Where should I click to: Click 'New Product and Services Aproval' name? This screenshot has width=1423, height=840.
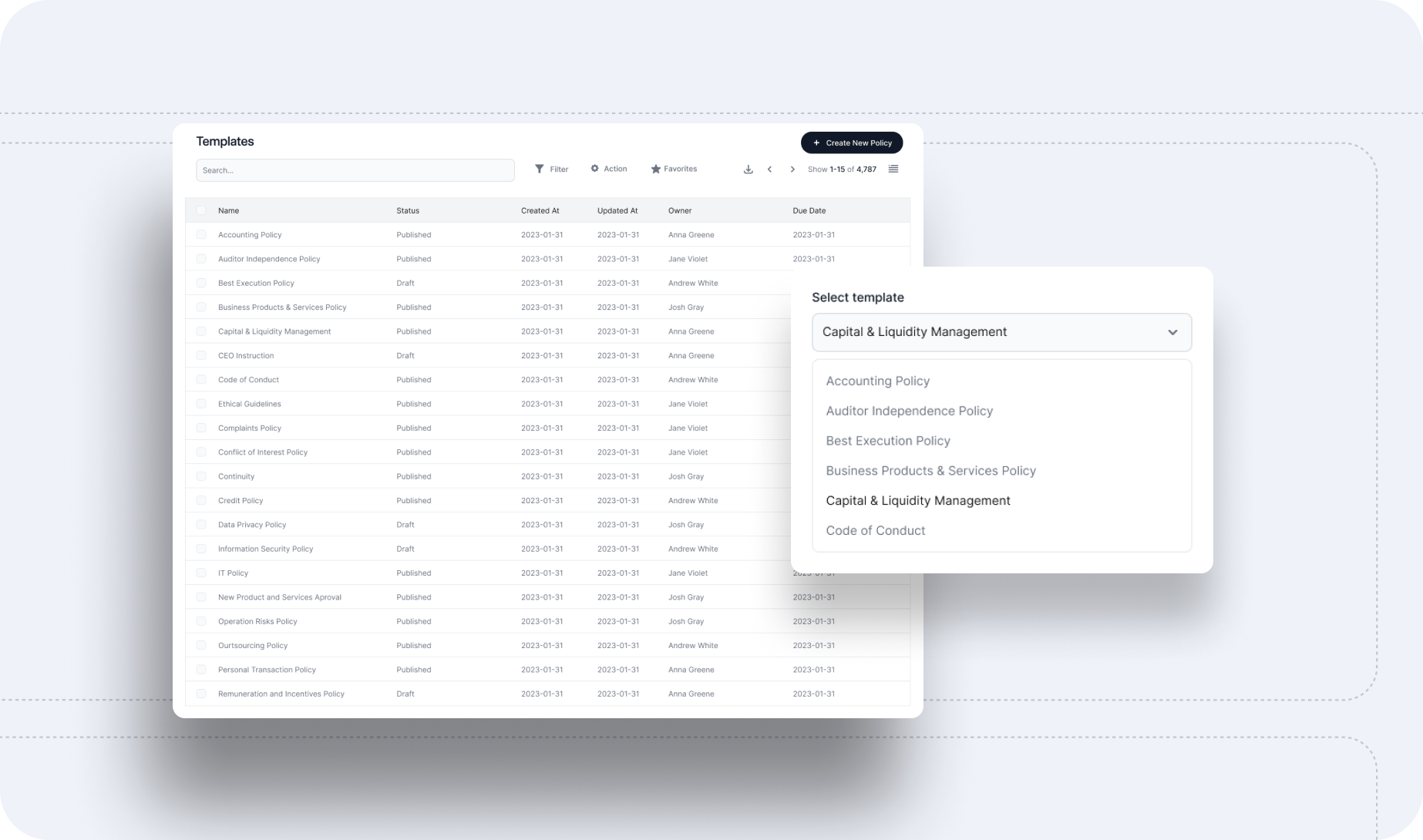280,597
